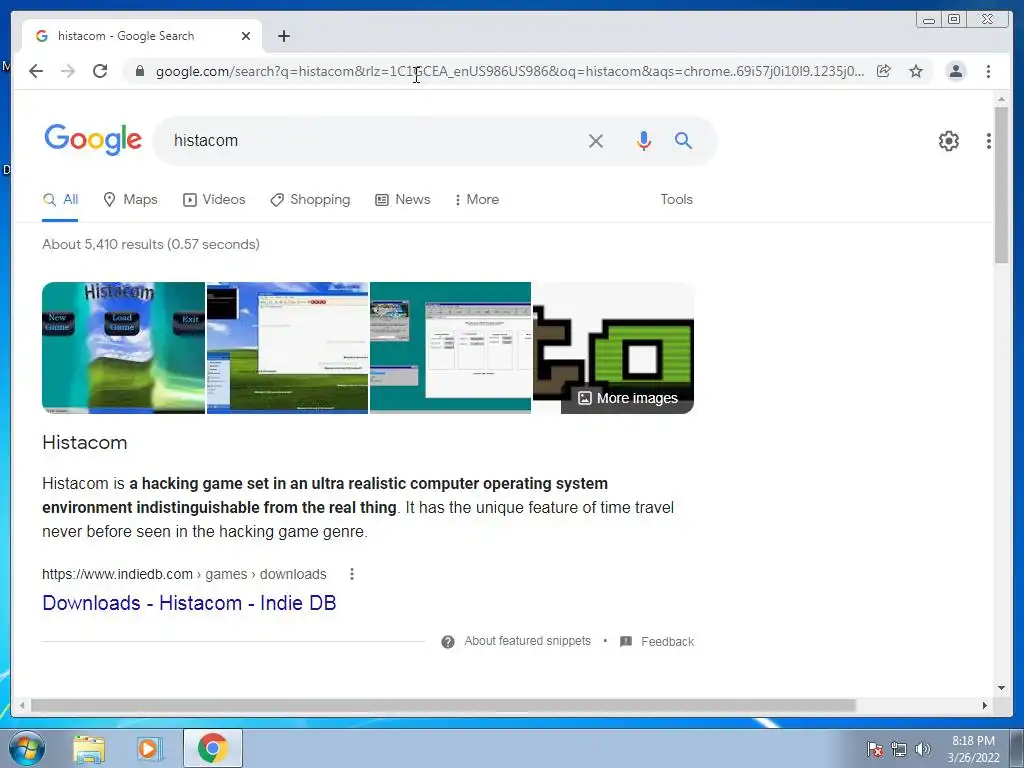Click the Feedback link
The height and width of the screenshot is (768, 1024).
tap(667, 642)
